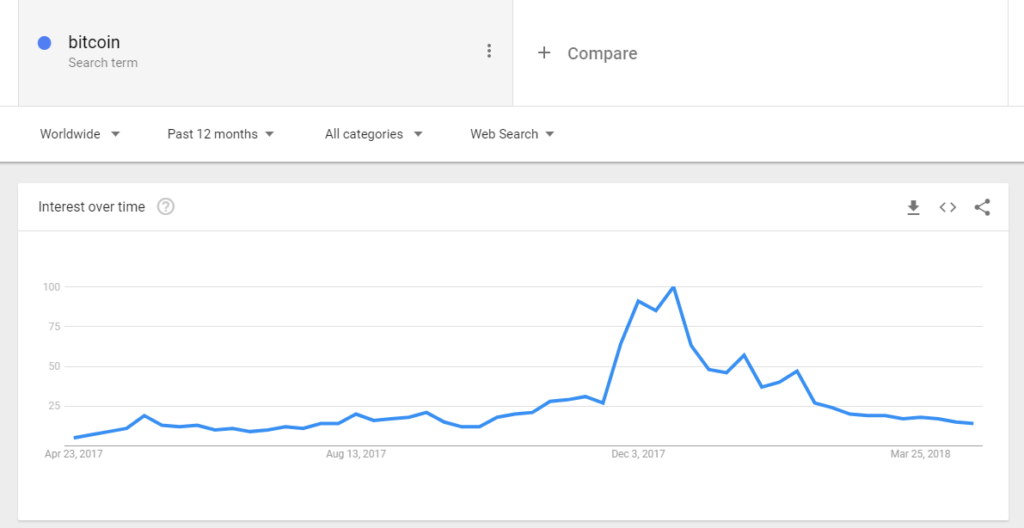Open the Past 12 months time range dropdown
The height and width of the screenshot is (528, 1024).
coord(221,134)
